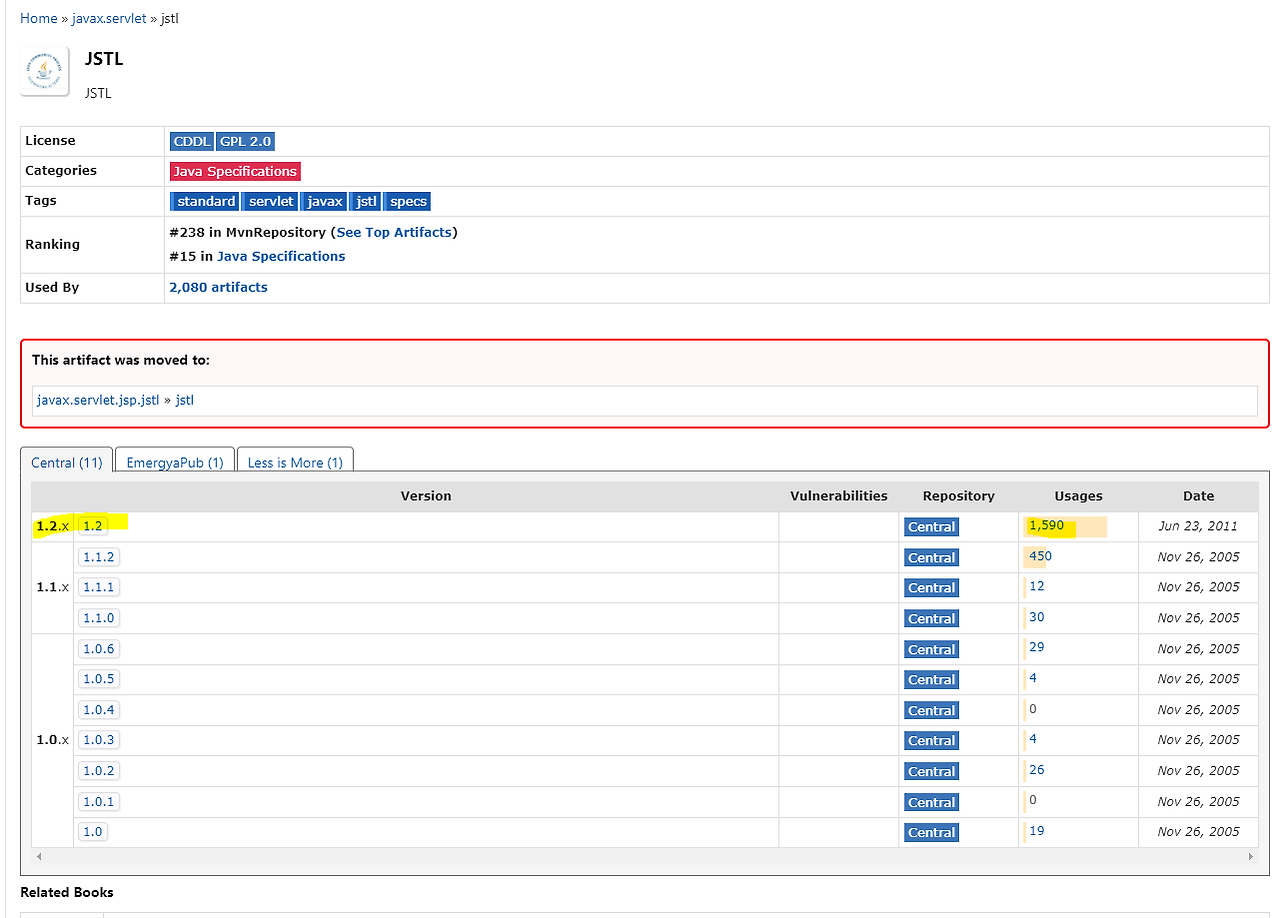This screenshot has height=918, width=1280.
Task: Follow the moved-to jstl artifact link
Action: pyautogui.click(x=185, y=400)
